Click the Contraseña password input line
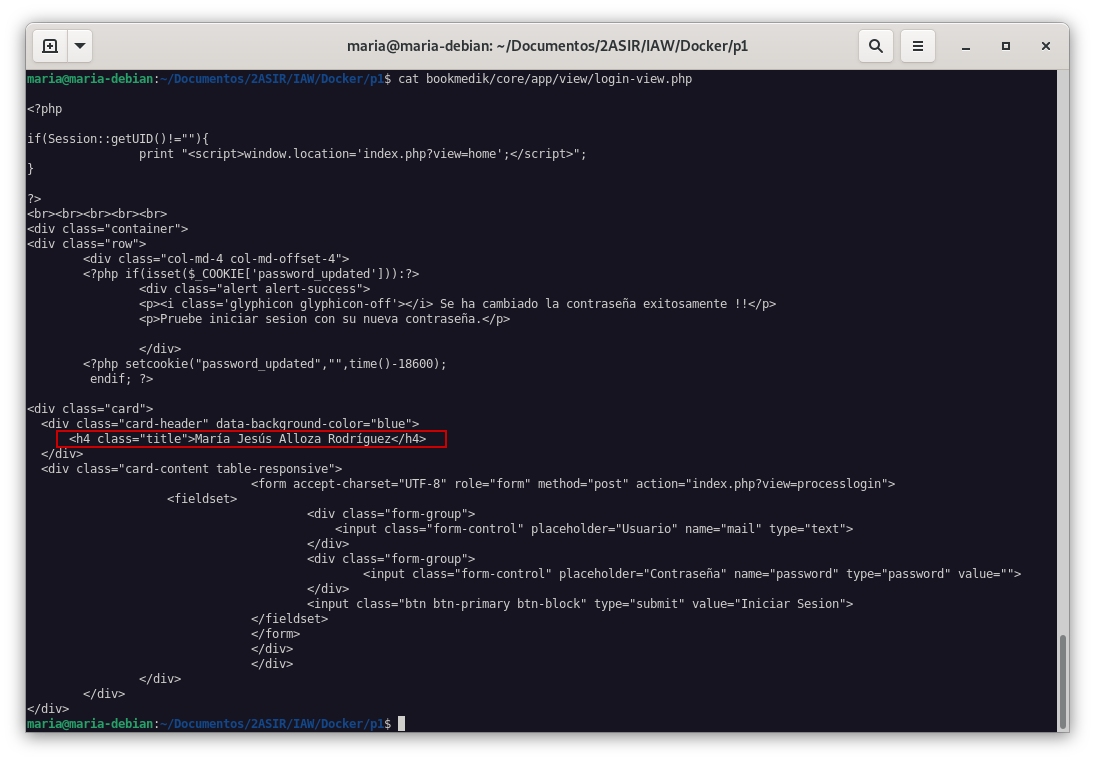This screenshot has height=761, width=1095. click(691, 574)
